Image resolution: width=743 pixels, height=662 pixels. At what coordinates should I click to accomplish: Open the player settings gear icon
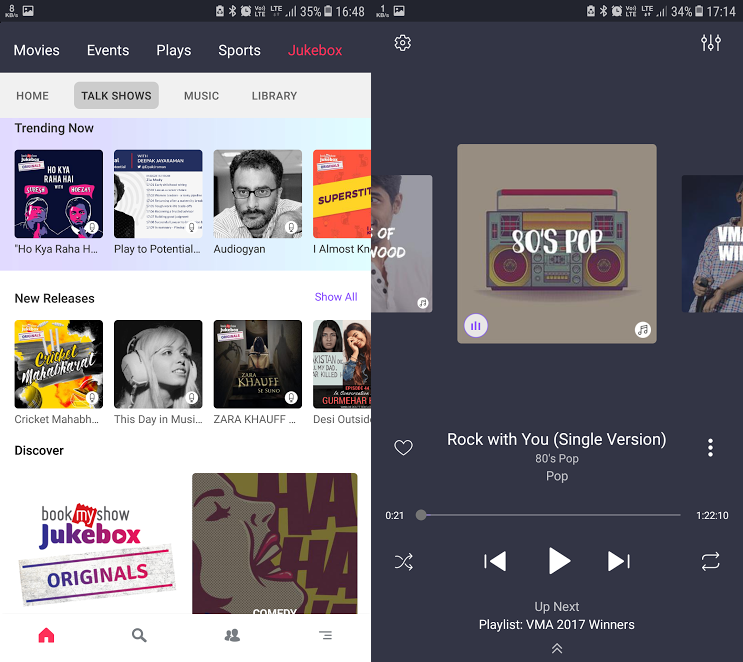click(403, 43)
